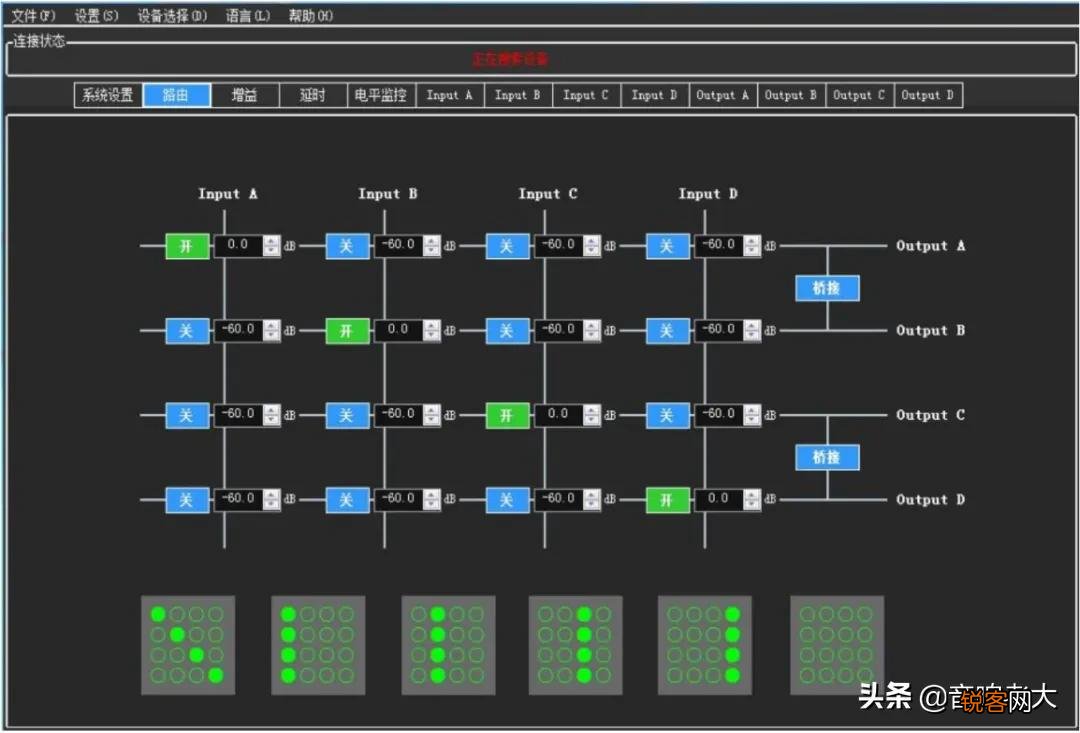Screen dimensions: 1080x733
Task: Toggle Input D to Output D switch
Action: [667, 500]
